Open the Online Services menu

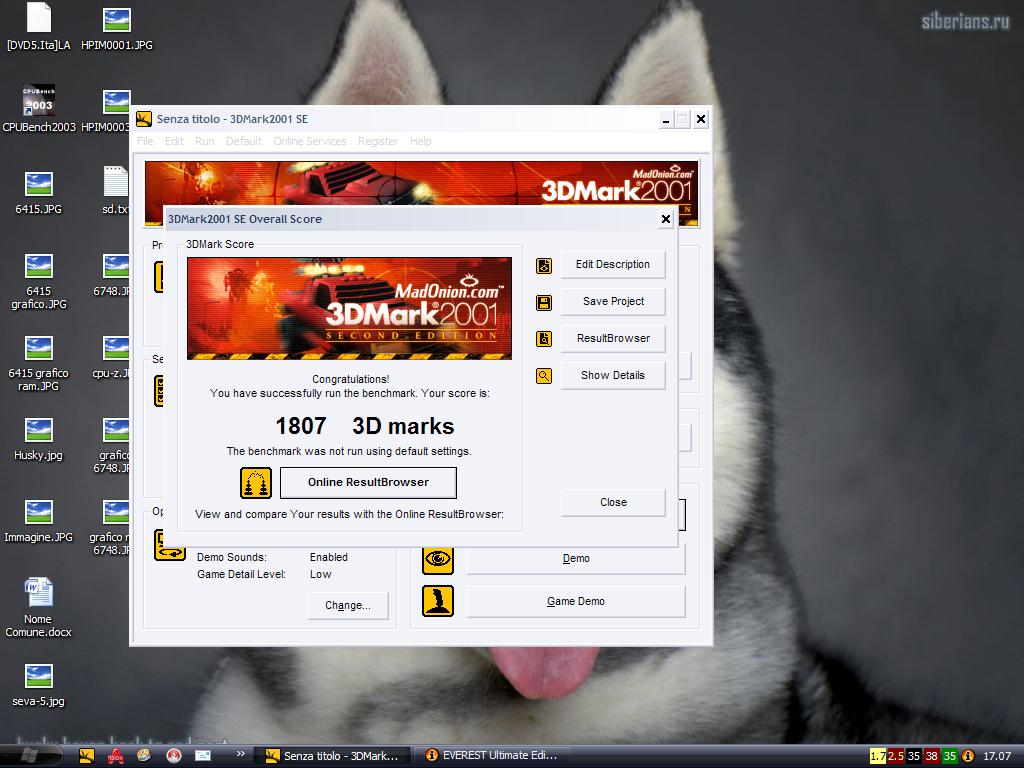click(310, 141)
